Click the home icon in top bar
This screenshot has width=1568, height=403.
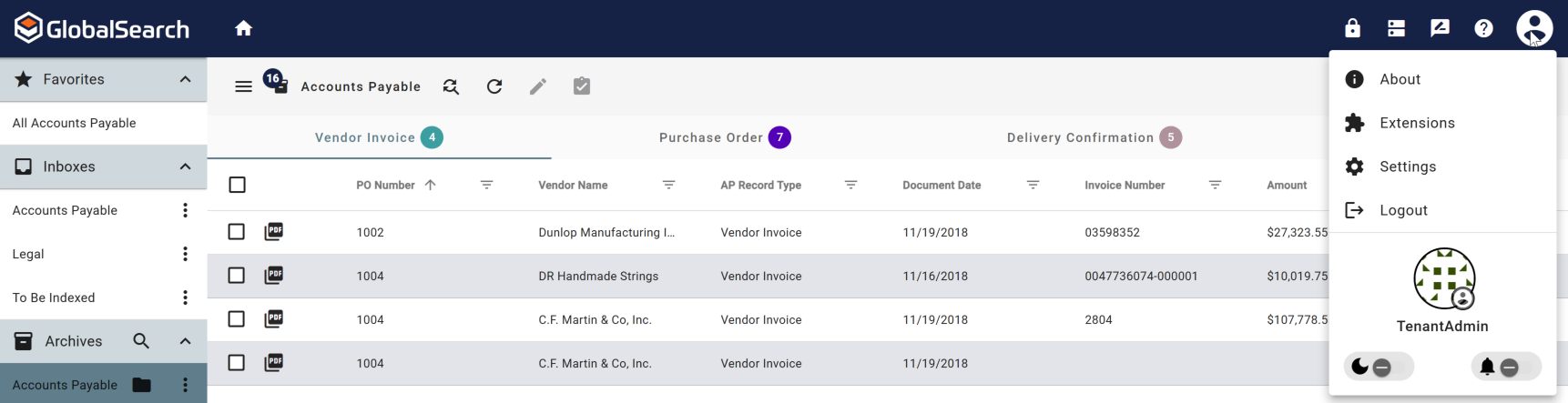(243, 28)
